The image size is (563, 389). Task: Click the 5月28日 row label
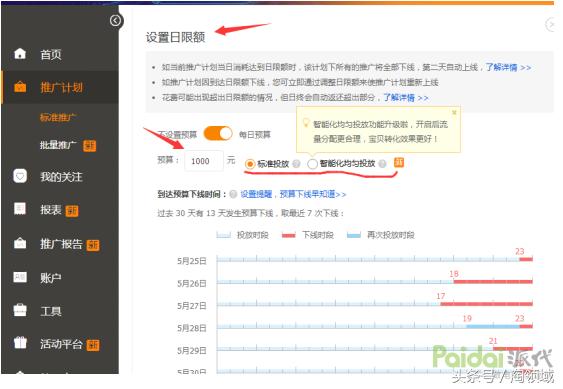tap(192, 328)
